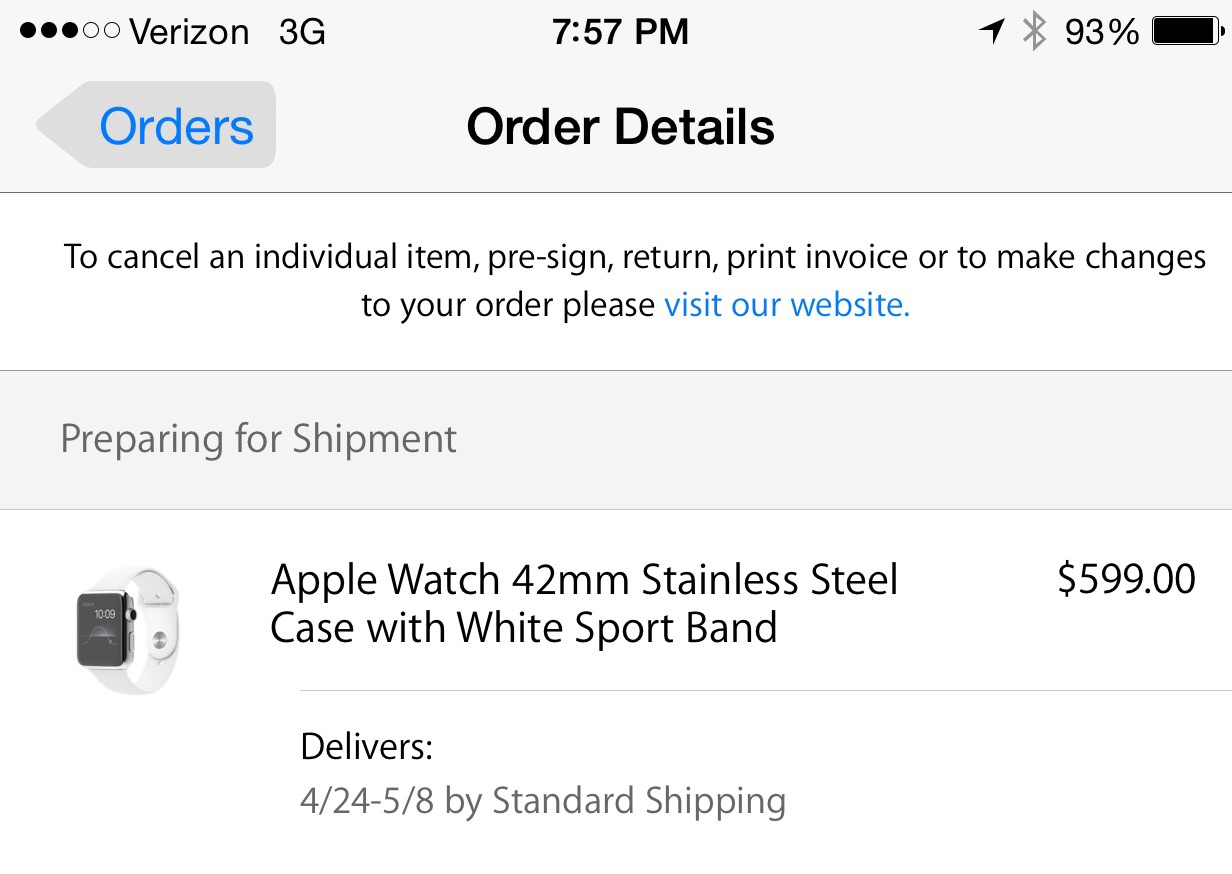Tap the location services arrow icon
This screenshot has height=874, width=1232.
click(991, 32)
